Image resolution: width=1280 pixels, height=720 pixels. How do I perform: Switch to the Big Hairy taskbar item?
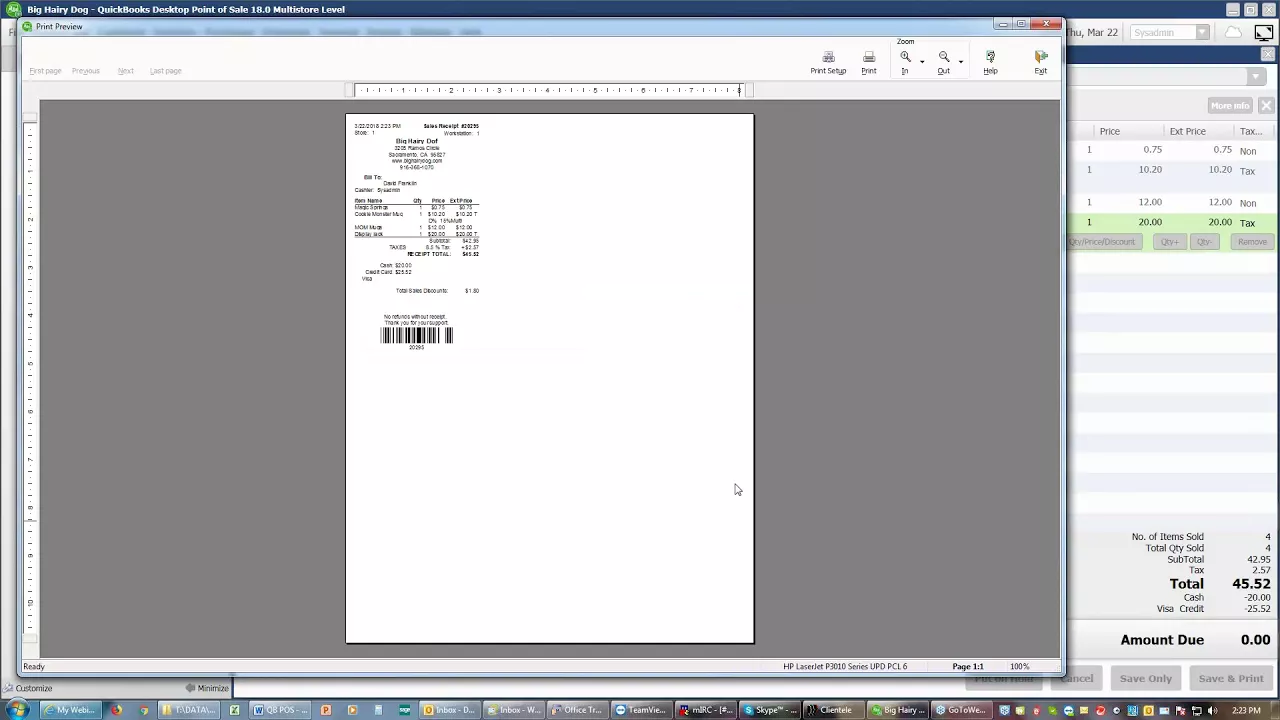click(x=897, y=710)
